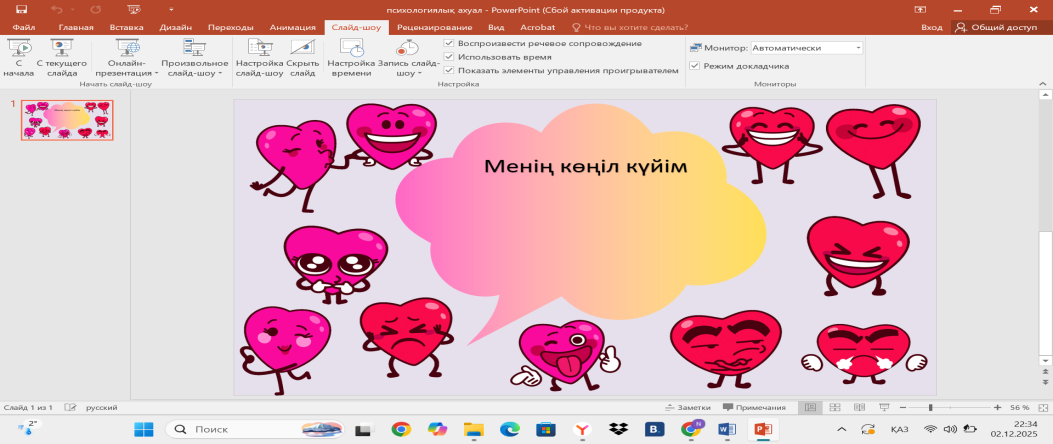This screenshot has width=1053, height=444.
Task: Switch to the Дизайн tab
Action: [176, 28]
